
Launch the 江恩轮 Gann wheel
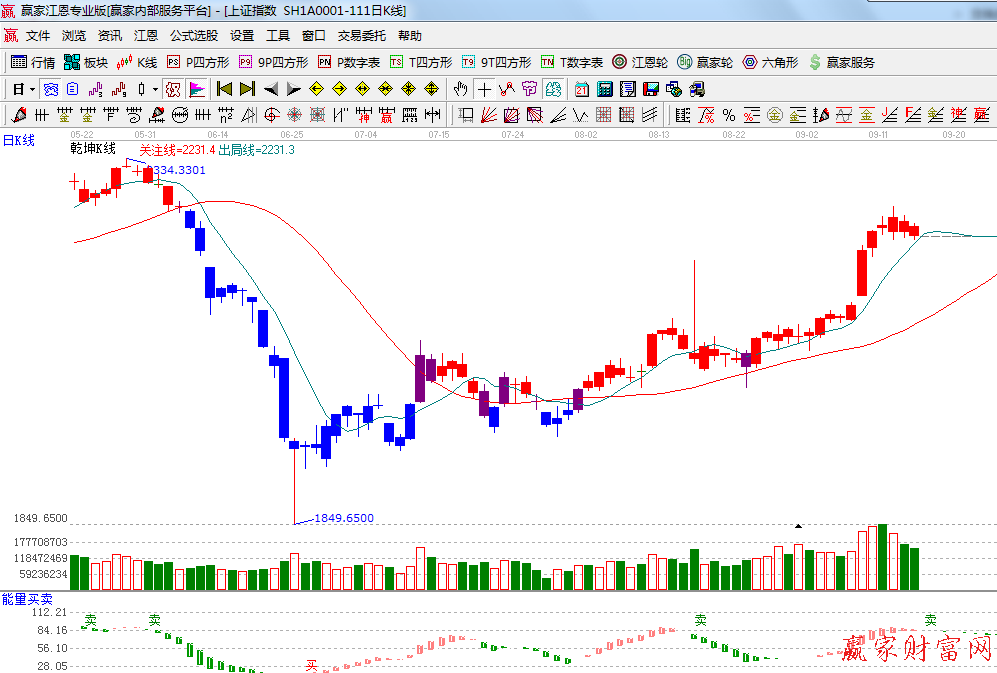coord(640,62)
